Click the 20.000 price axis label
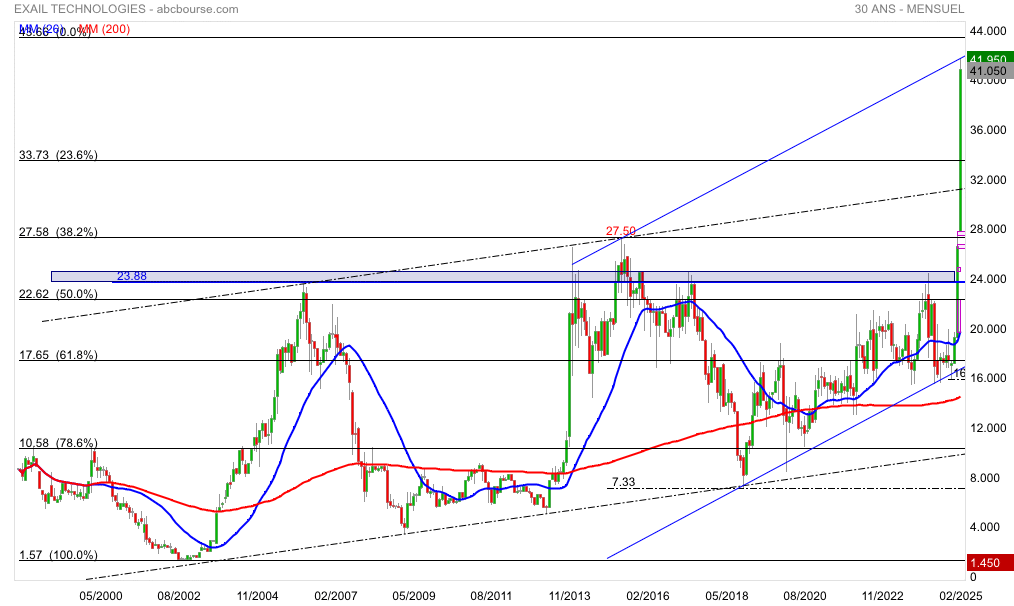This screenshot has width=1014, height=606. point(988,329)
